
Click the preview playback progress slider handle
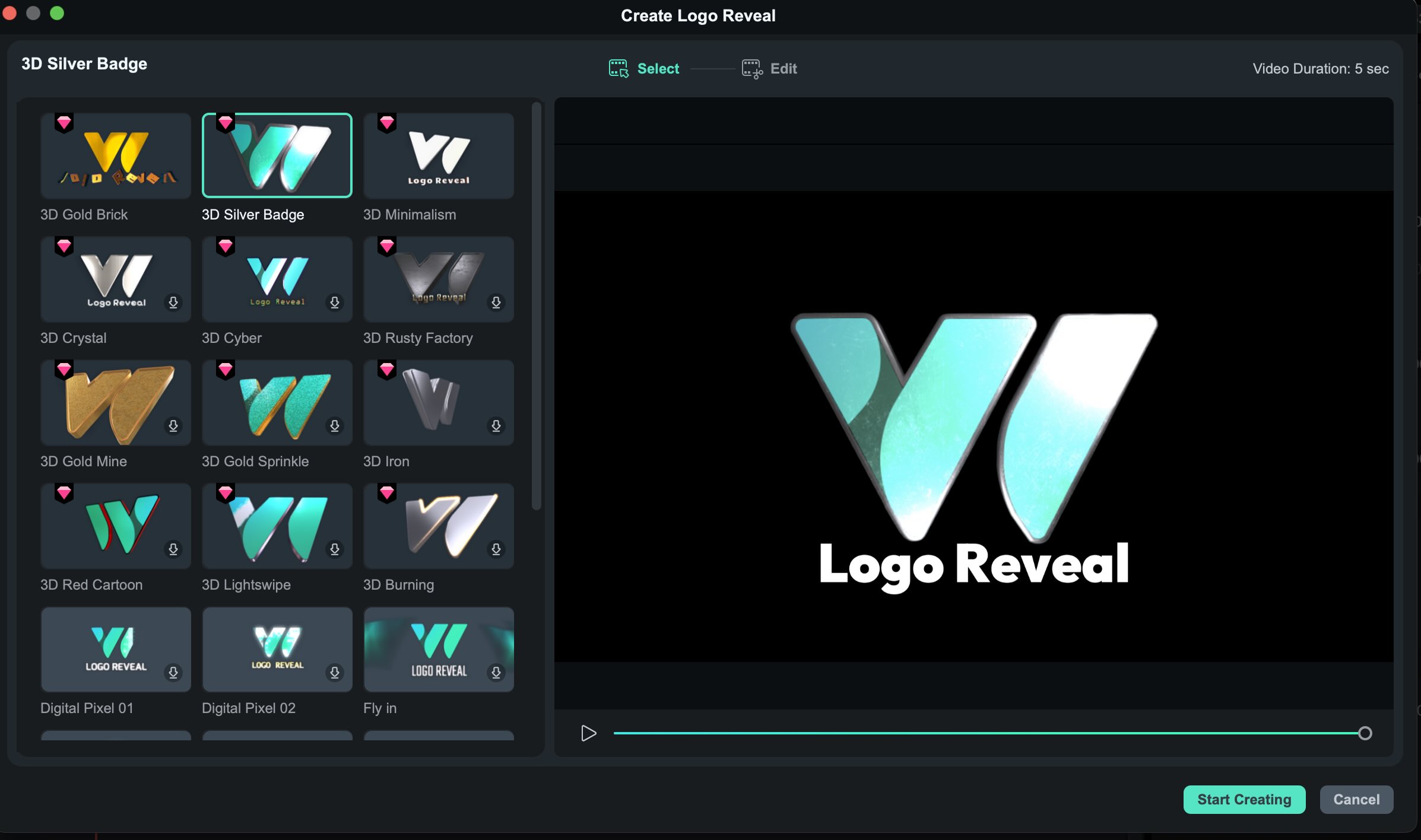point(1365,733)
